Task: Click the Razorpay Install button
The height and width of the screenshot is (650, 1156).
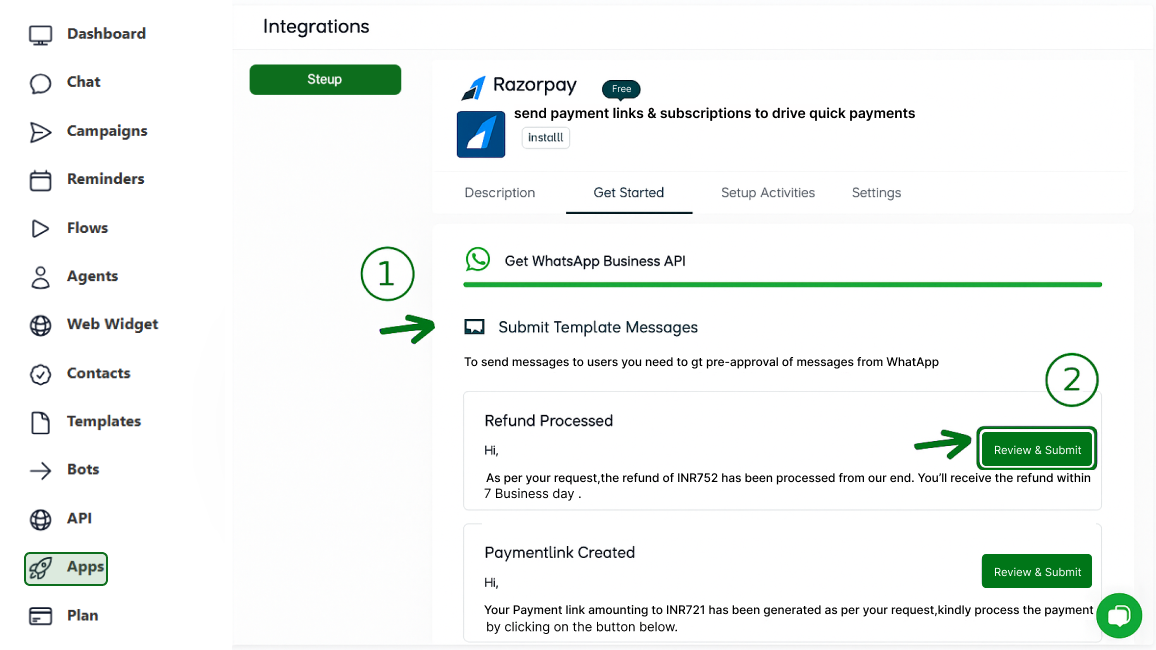Action: coord(545,138)
